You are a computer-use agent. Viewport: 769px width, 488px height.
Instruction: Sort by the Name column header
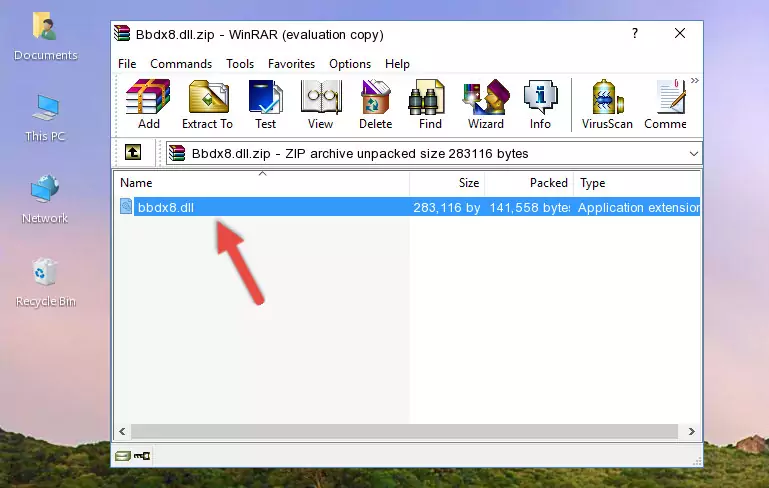point(262,183)
